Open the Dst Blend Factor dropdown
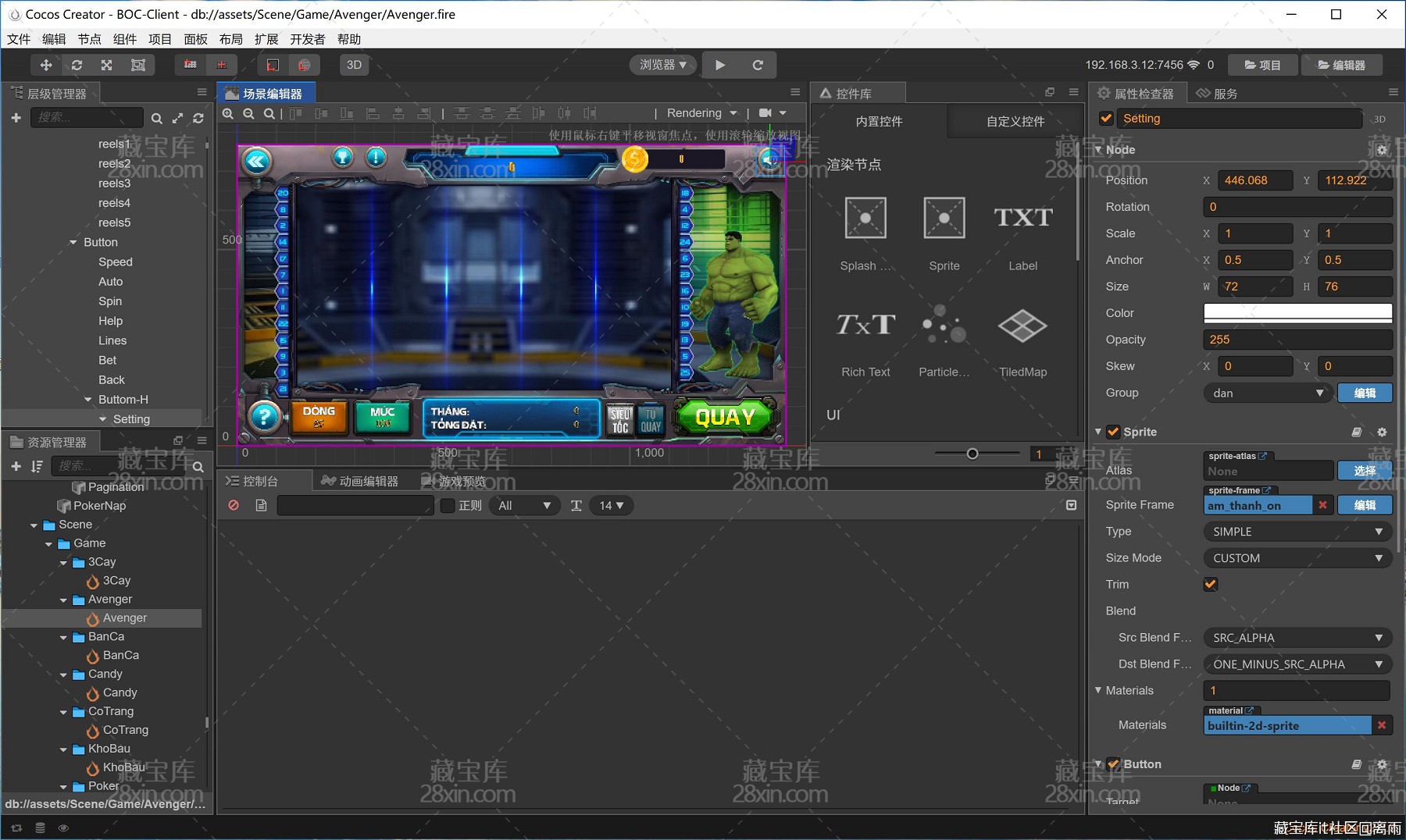 1297,664
